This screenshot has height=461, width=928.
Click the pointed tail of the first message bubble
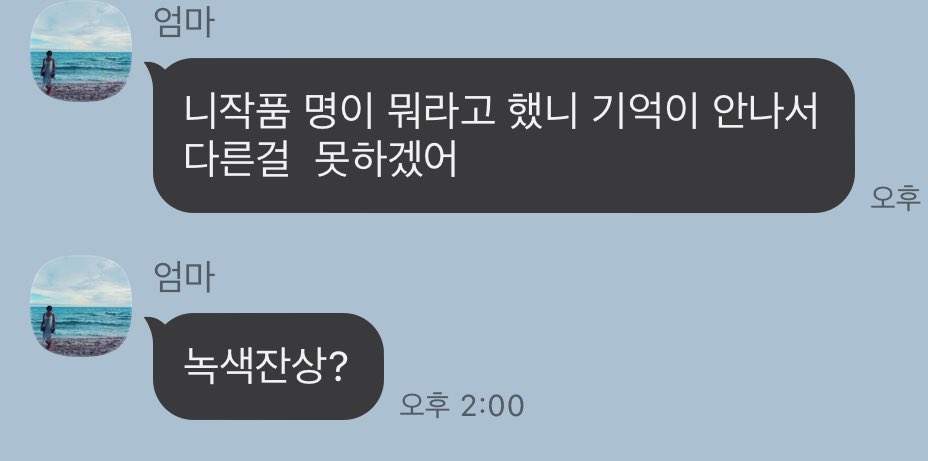point(150,68)
